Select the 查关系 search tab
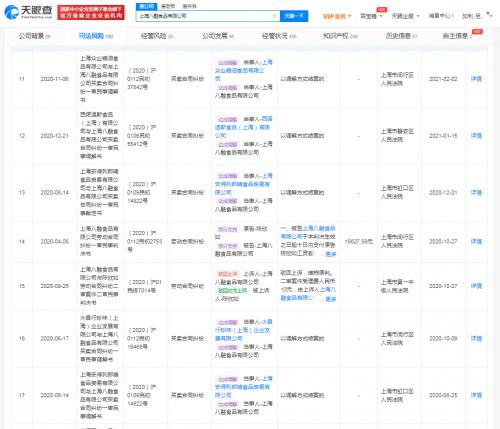Image resolution: width=500 pixels, height=429 pixels. click(189, 6)
